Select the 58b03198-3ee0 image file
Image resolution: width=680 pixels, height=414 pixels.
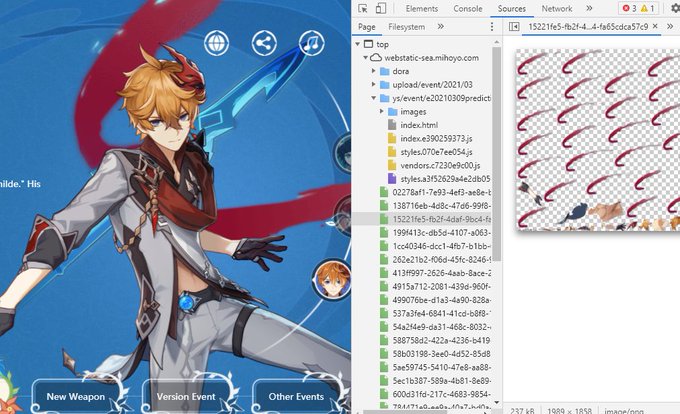pos(441,354)
